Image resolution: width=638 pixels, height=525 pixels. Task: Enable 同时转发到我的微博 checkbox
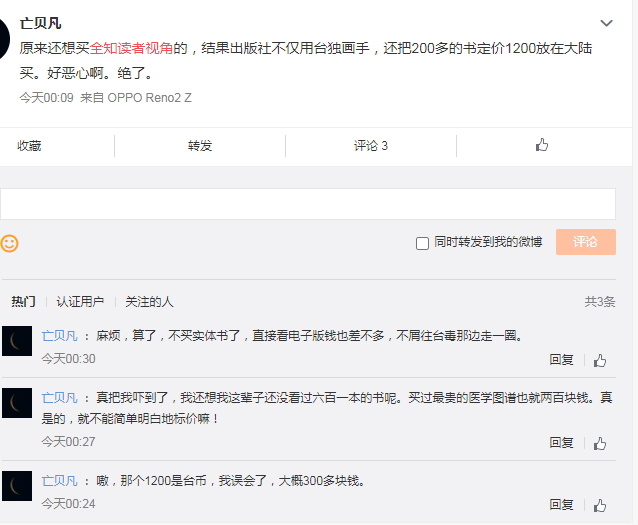click(422, 243)
